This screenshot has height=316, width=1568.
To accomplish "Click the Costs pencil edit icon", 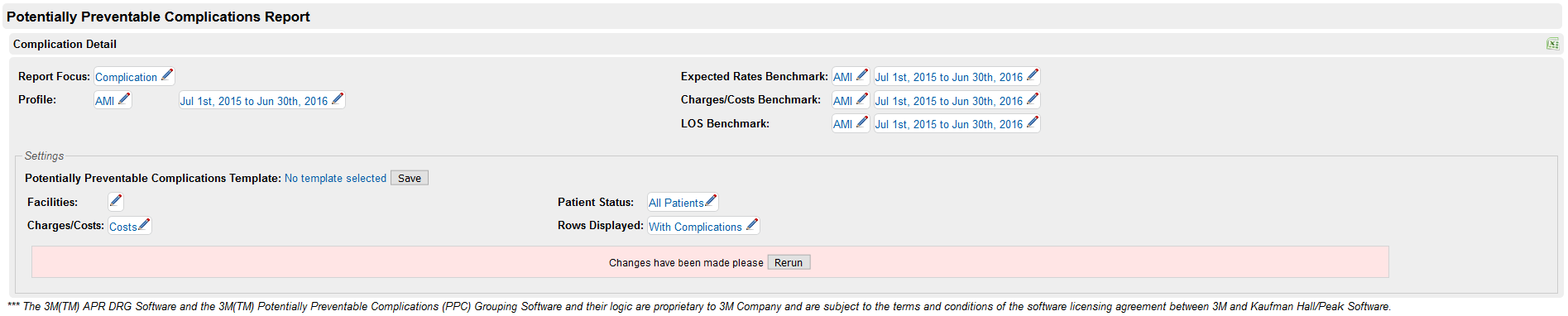I will click(x=144, y=225).
